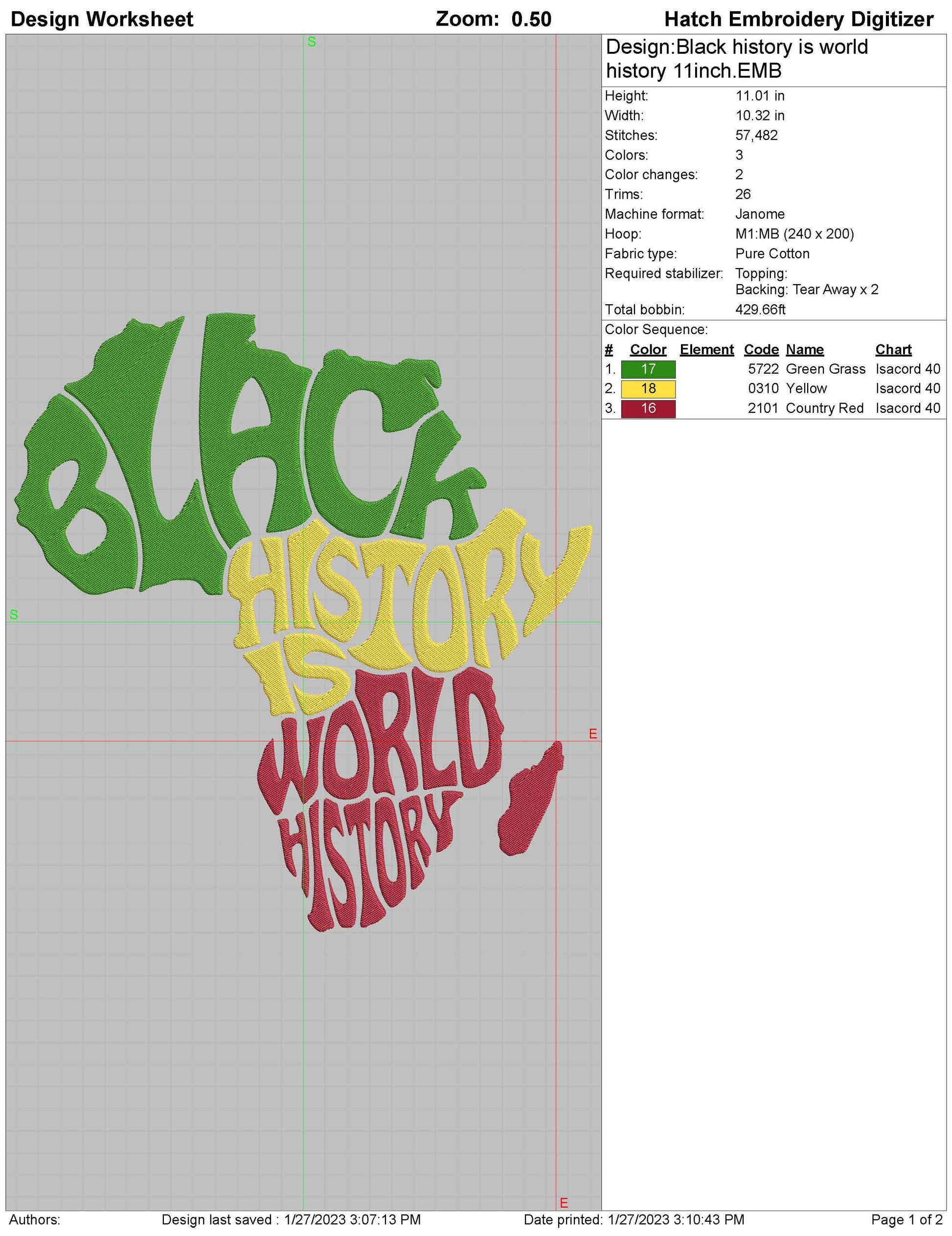Click the Hoop value M1:MB (240 x 200)
Screen dimensions: 952x1236
pyautogui.click(x=794, y=234)
